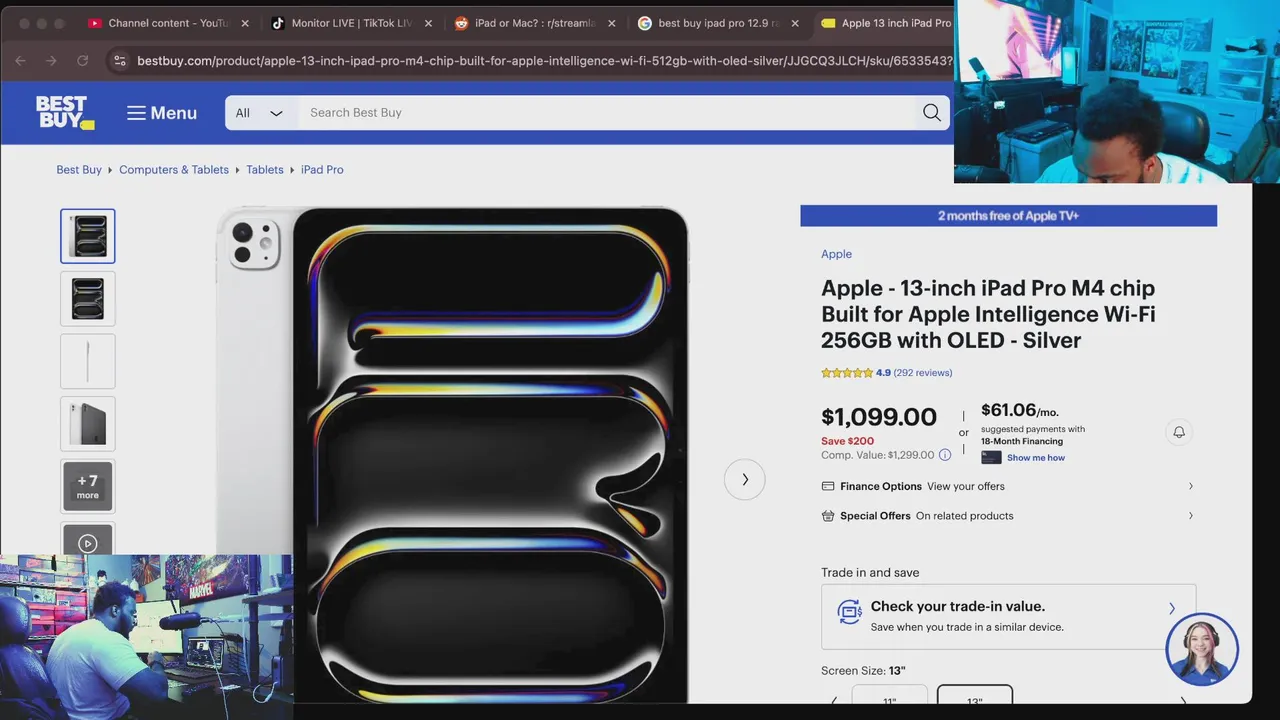This screenshot has width=1280, height=720.
Task: Click the bestbuy.com address bar URL
Action: [544, 61]
